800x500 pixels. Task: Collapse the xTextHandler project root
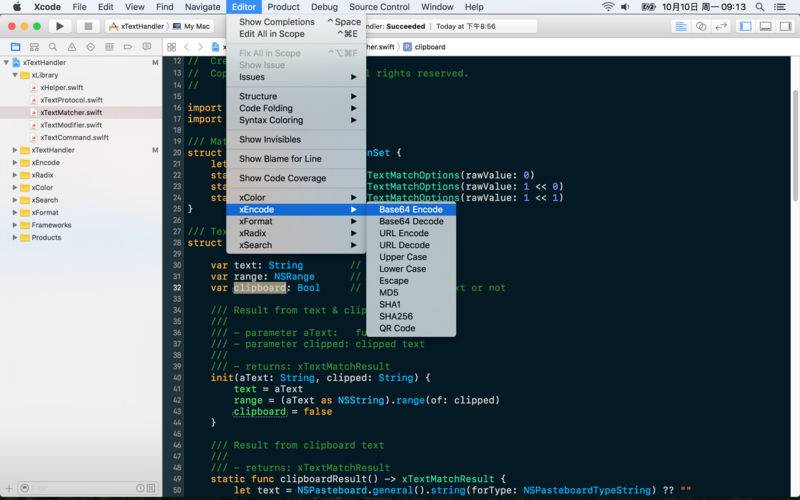6,62
